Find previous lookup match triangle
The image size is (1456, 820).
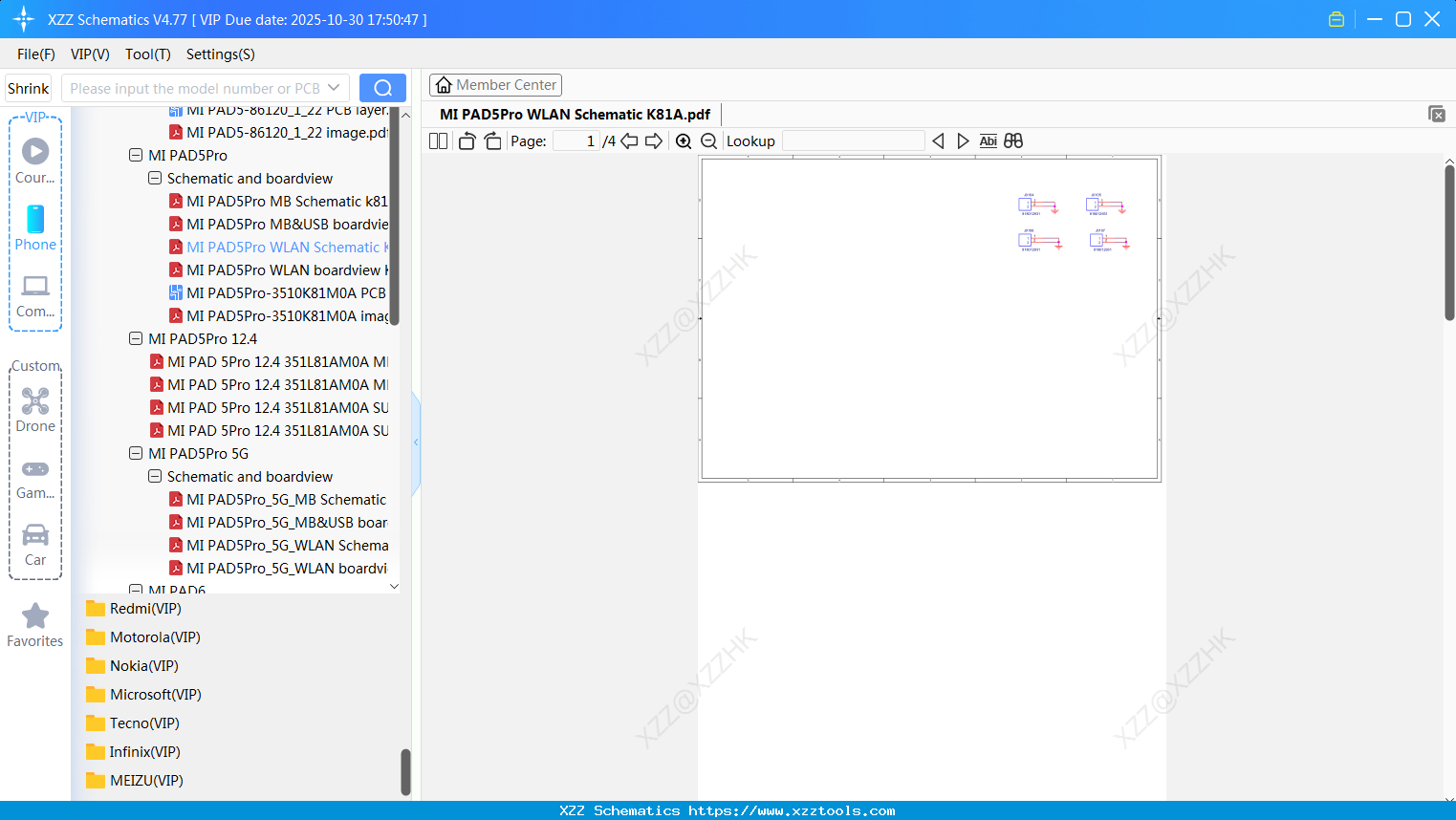(x=938, y=141)
